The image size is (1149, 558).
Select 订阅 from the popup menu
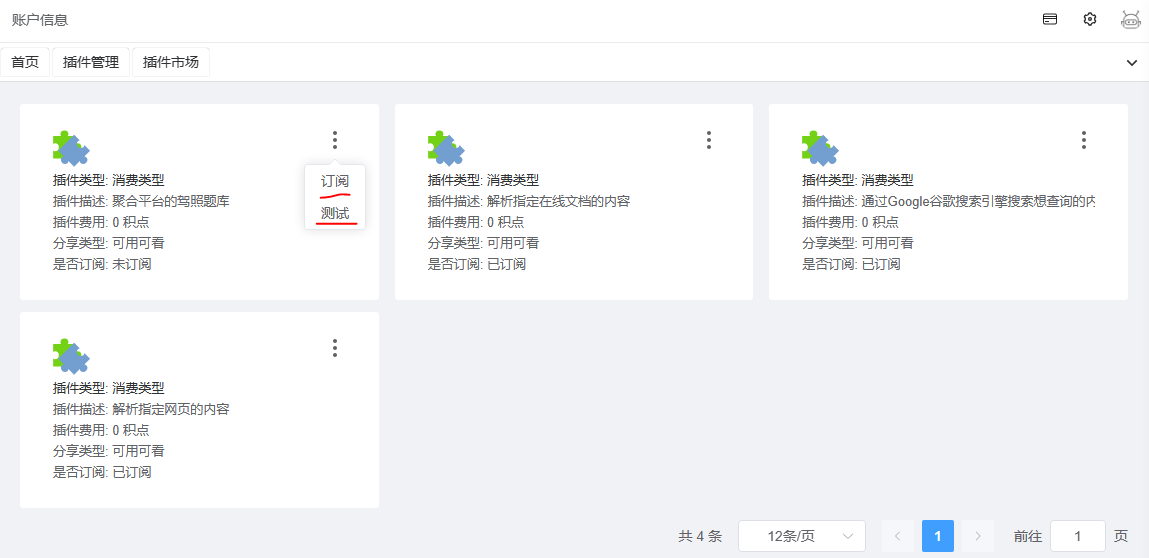point(335,181)
